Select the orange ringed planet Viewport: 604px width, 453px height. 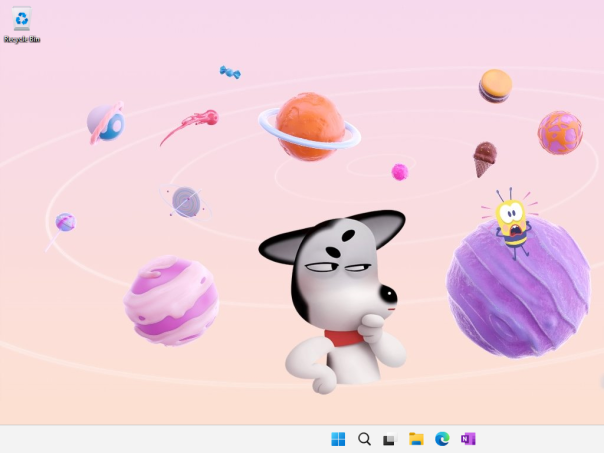coord(308,126)
